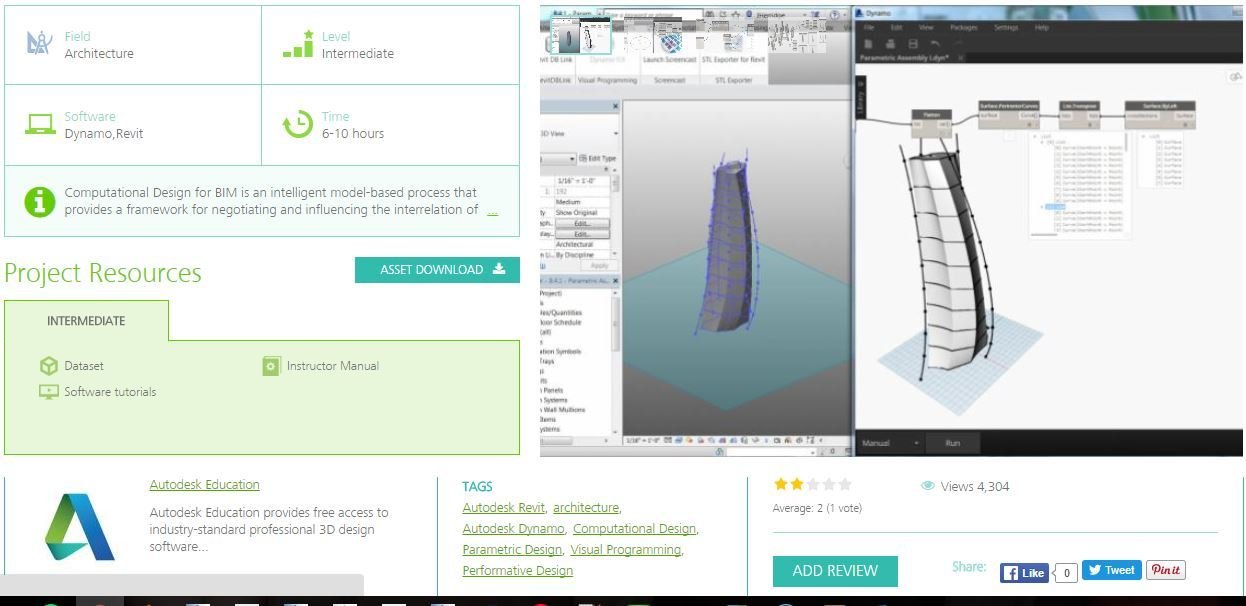
Task: Click the Level bar chart icon
Action: (298, 43)
